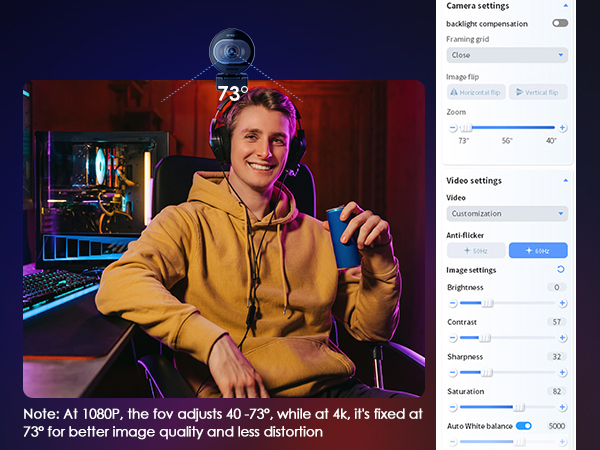The image size is (600, 450).
Task: Click the Saturation value 82 field
Action: [557, 391]
